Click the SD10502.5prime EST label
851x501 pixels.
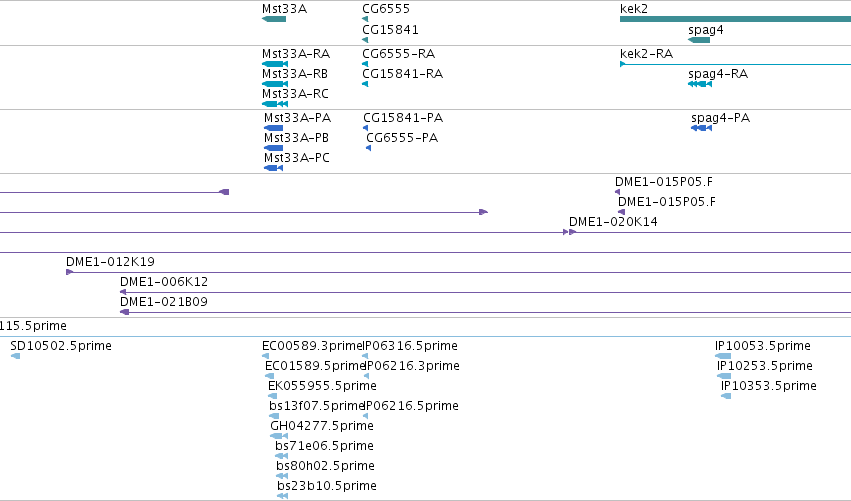click(x=61, y=346)
